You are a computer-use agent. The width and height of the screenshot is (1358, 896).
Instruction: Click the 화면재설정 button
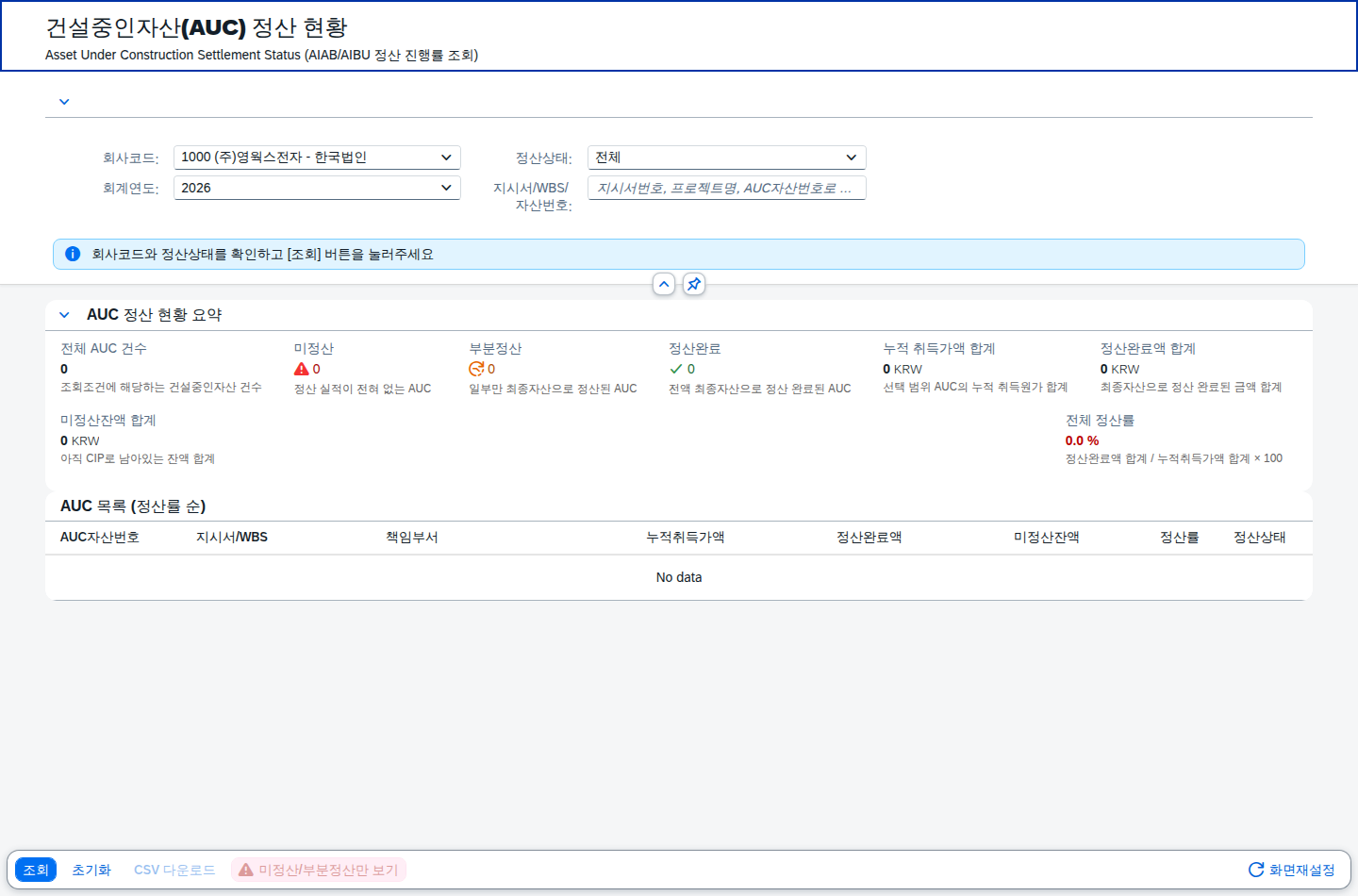(x=1292, y=870)
